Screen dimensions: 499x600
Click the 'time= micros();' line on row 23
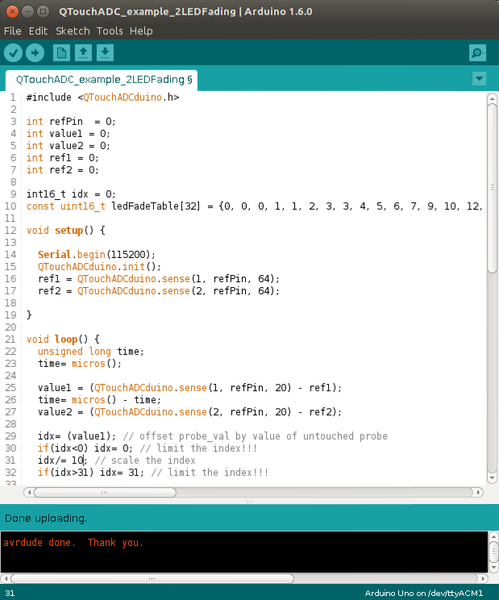tap(80, 364)
